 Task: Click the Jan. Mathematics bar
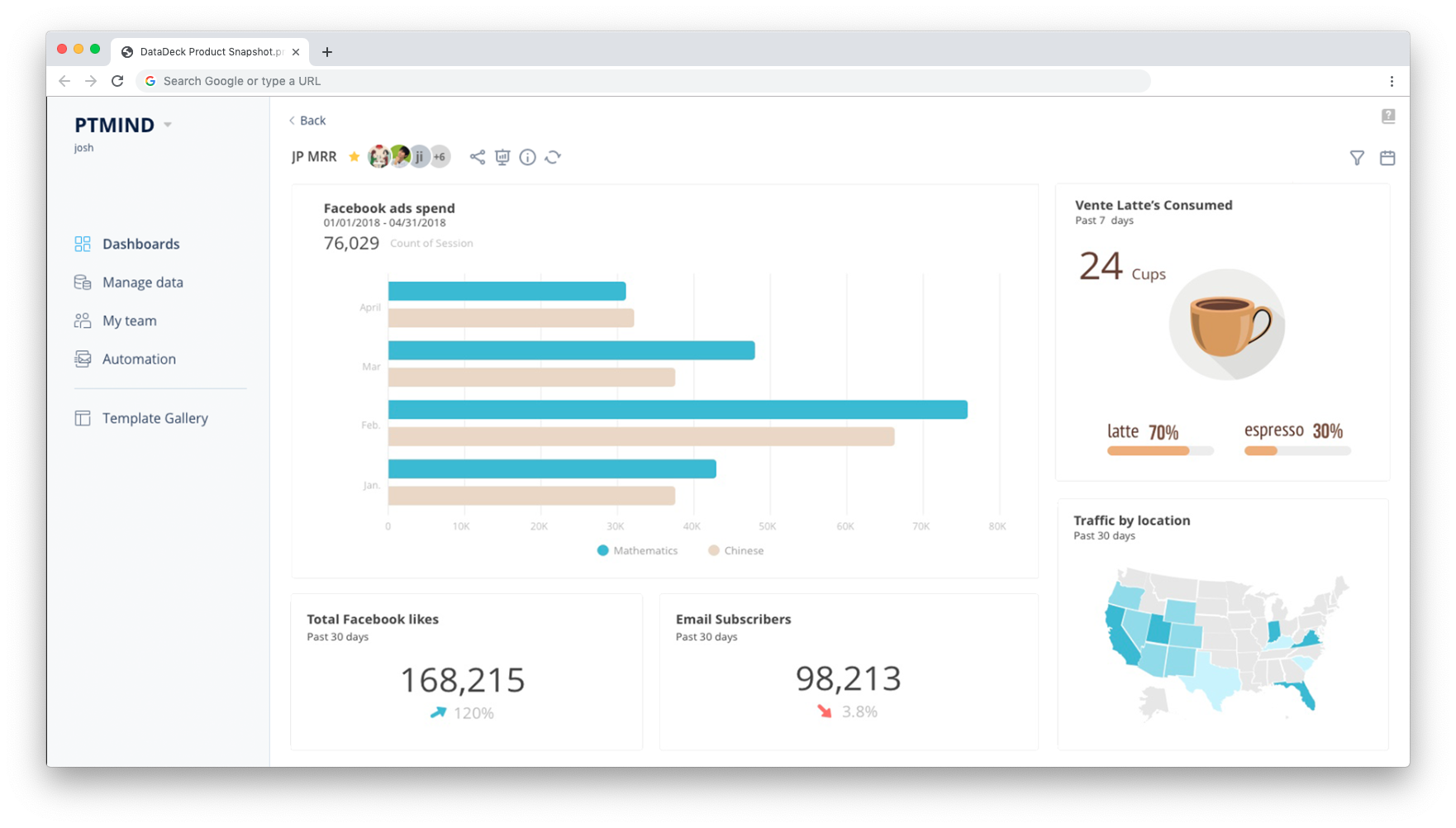tap(552, 469)
